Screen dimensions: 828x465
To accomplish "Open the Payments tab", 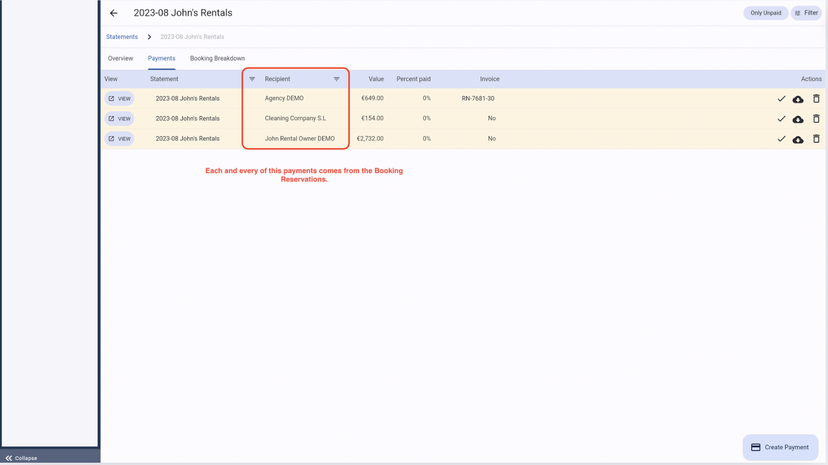I will pyautogui.click(x=161, y=59).
